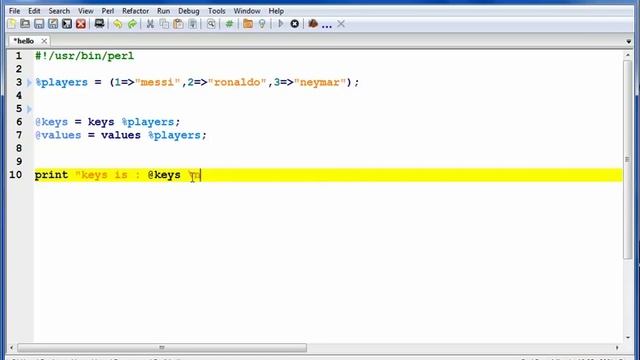The image size is (640, 360).
Task: Click the "keys is :" string text
Action: (x=108, y=175)
